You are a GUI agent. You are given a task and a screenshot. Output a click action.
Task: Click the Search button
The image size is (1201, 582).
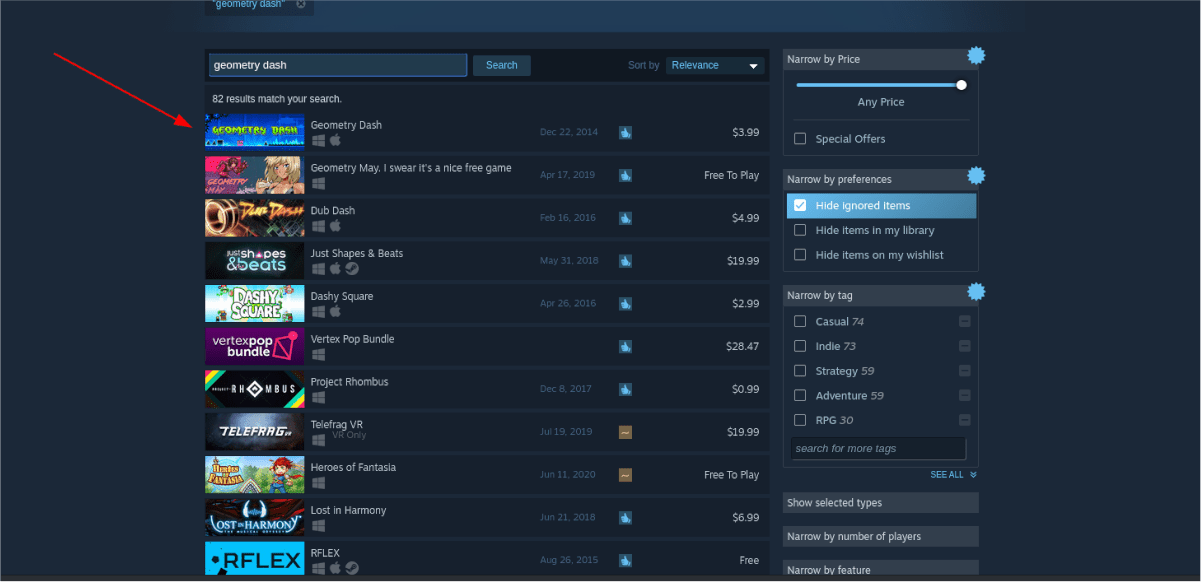502,65
